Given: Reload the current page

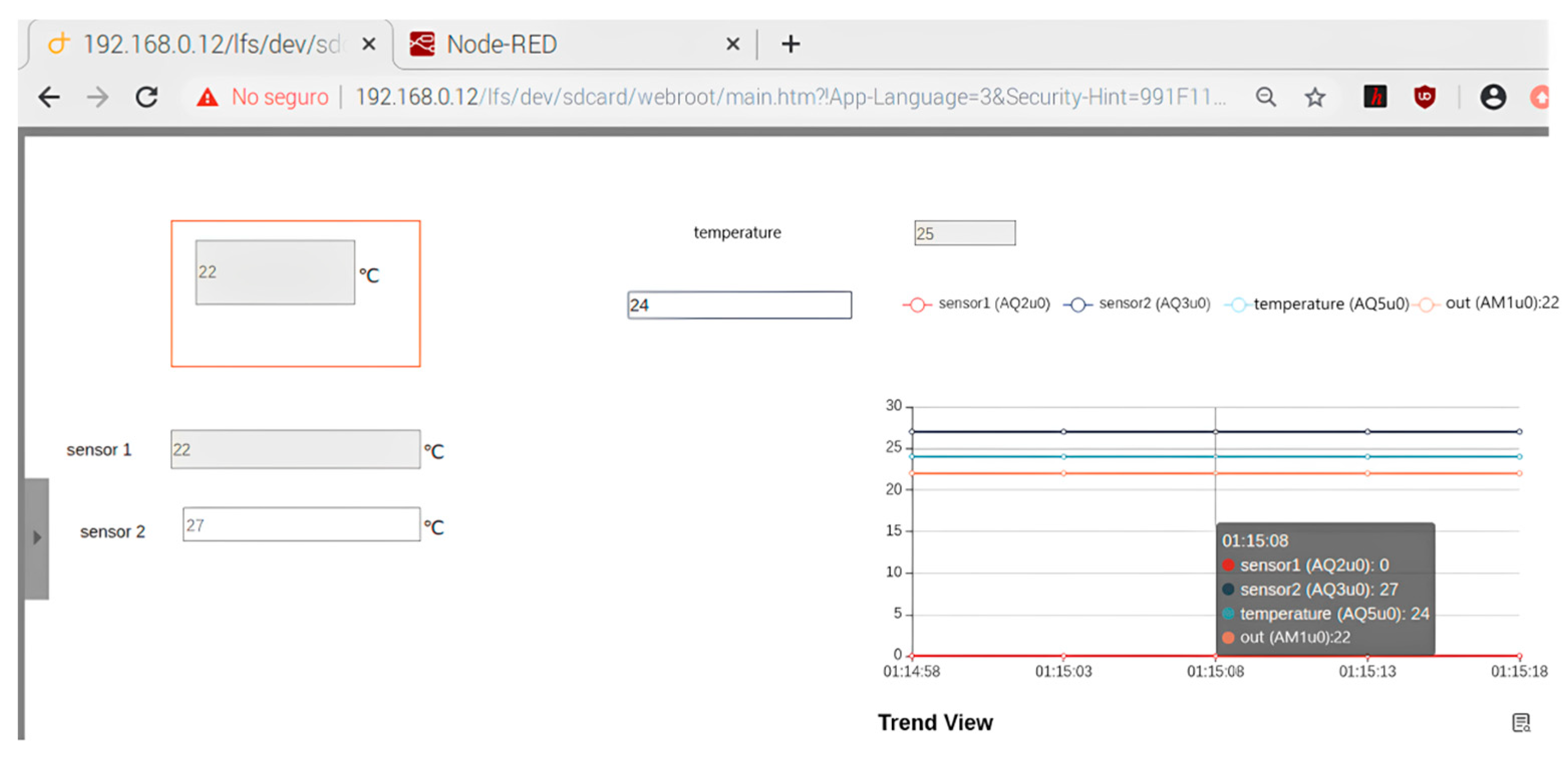Looking at the screenshot, I should point(146,97).
